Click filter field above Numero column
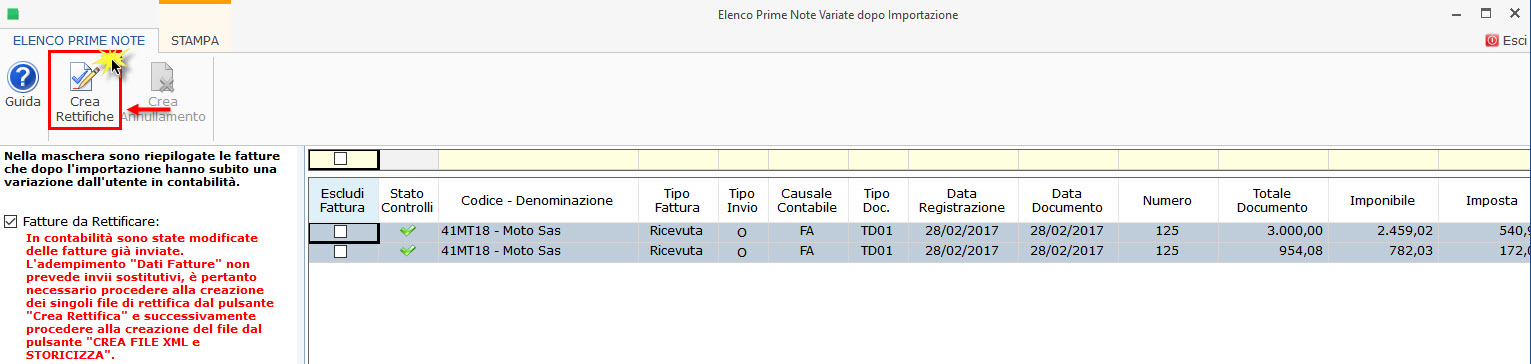 (1168, 159)
